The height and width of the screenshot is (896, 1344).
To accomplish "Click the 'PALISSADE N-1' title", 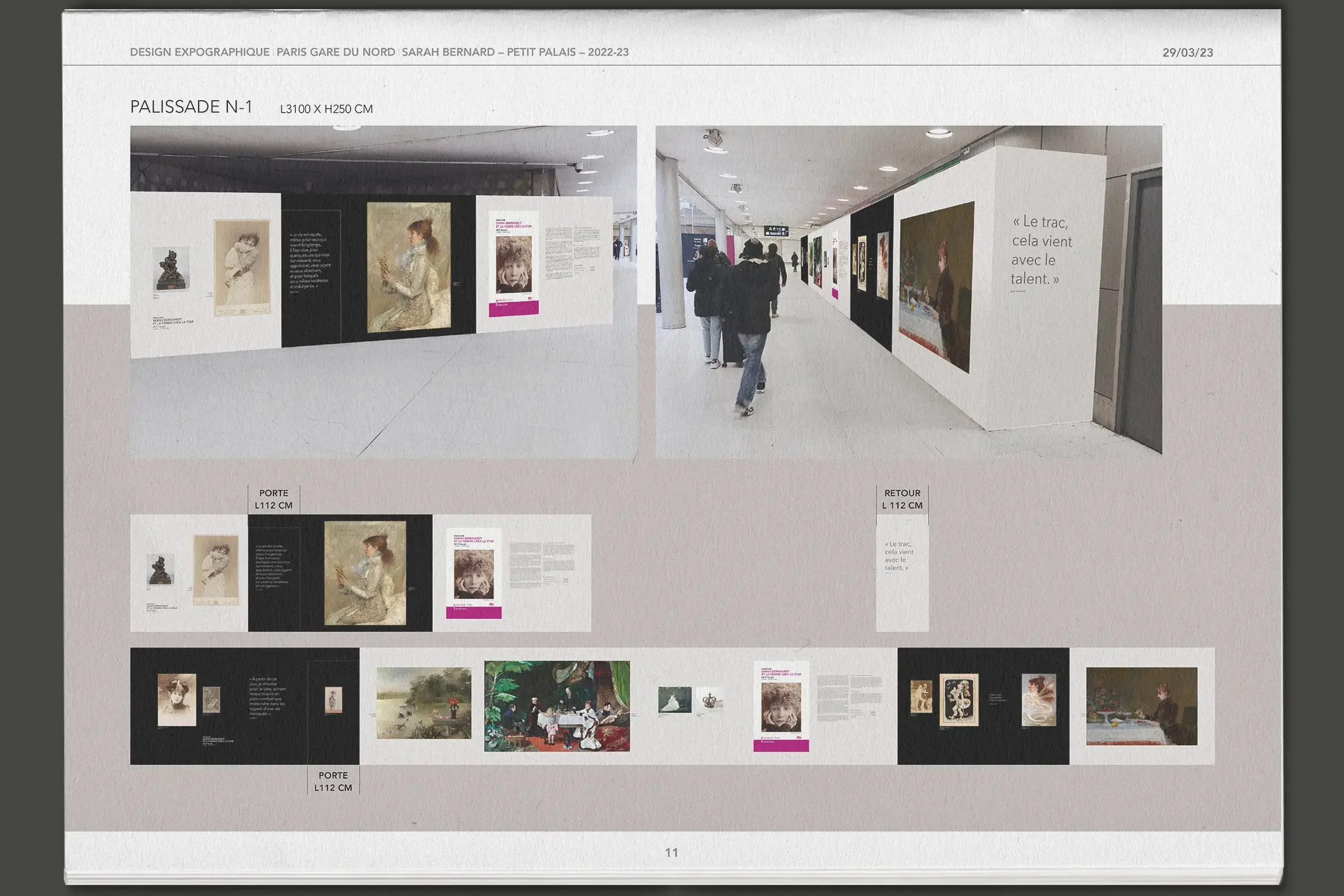I will 191,107.
